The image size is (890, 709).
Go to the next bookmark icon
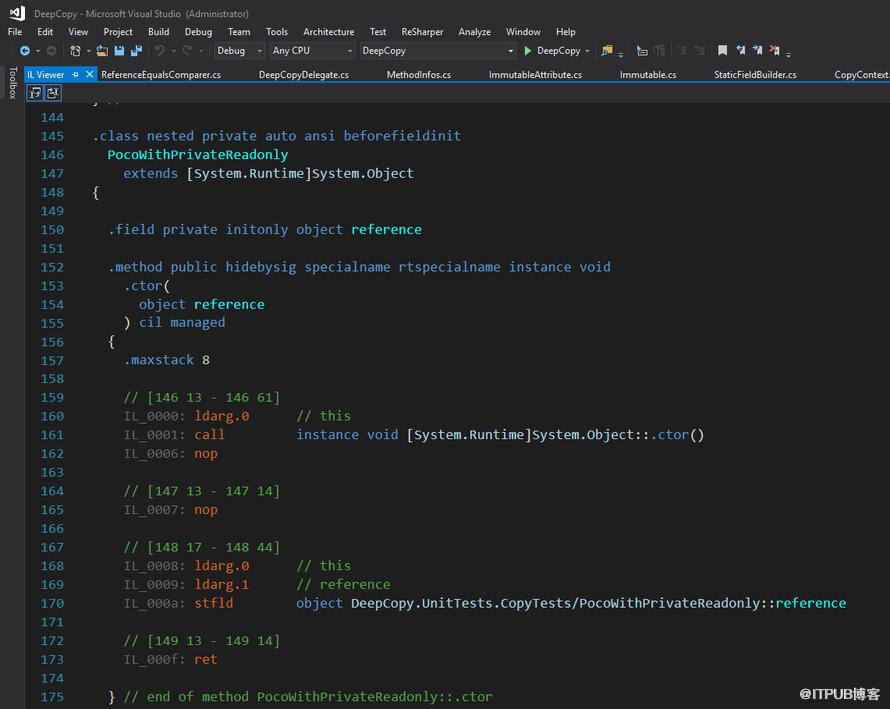click(x=758, y=51)
